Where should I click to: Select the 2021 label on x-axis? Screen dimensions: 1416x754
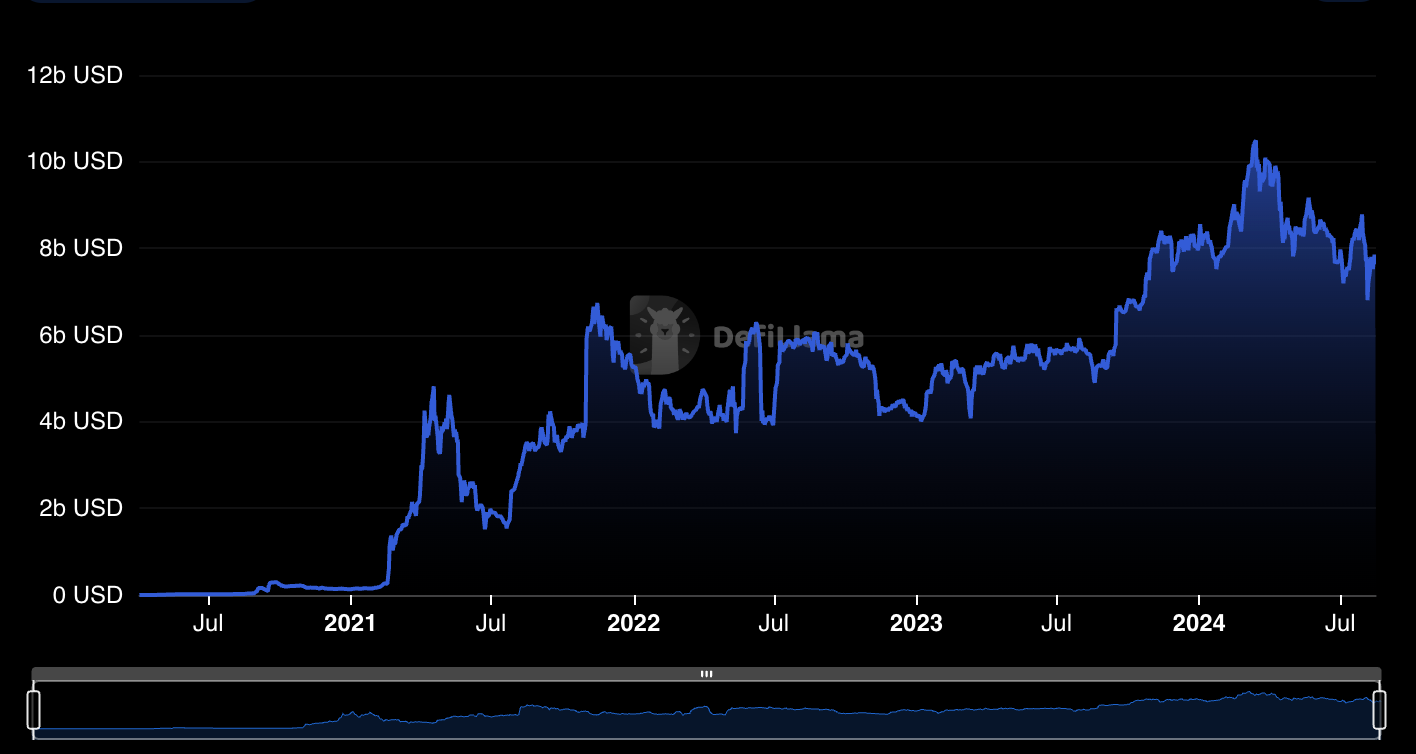tap(350, 624)
